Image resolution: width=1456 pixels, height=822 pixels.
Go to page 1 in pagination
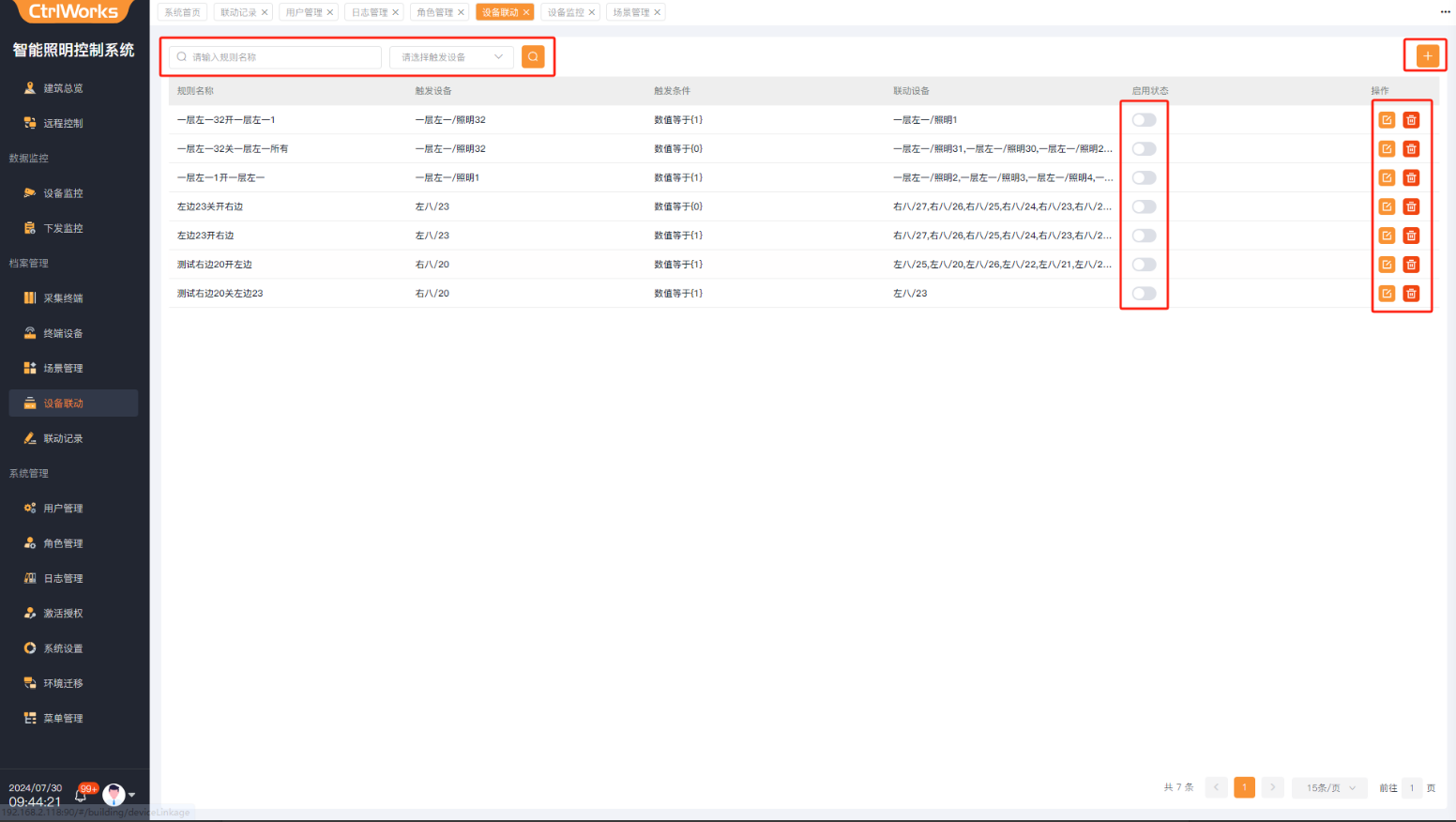point(1244,788)
